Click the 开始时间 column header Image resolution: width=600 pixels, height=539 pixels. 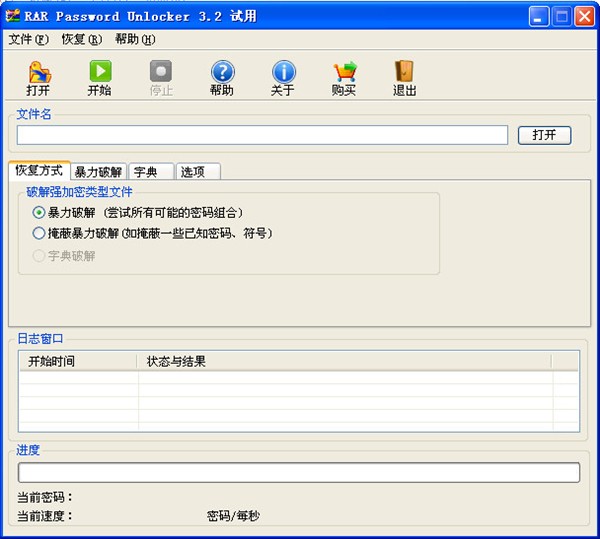coord(78,361)
